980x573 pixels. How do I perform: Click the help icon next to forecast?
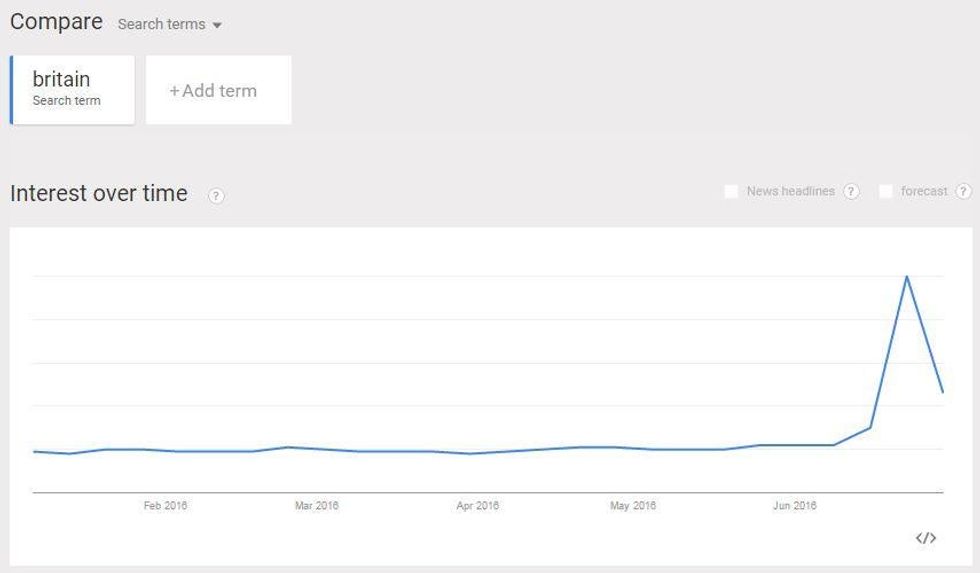(x=963, y=191)
